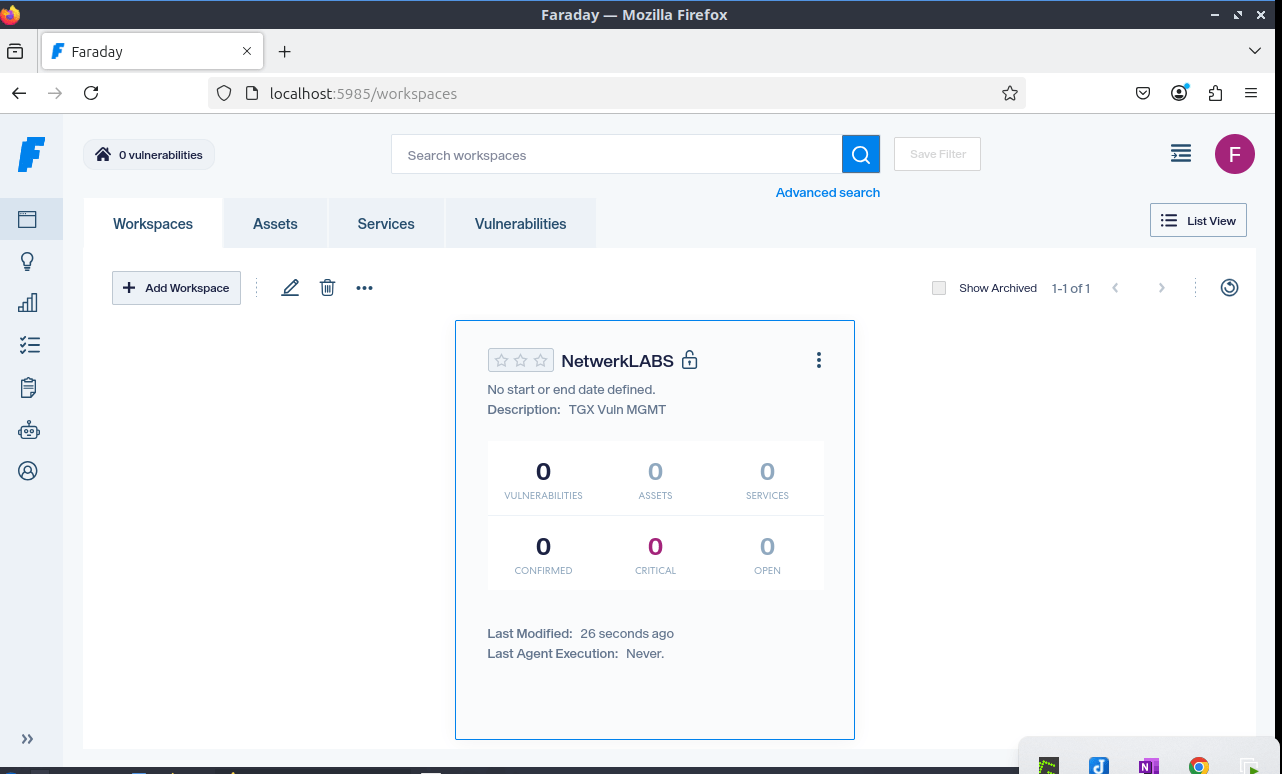Star the NetwerkLABS workspace as favorite

pyautogui.click(x=520, y=360)
